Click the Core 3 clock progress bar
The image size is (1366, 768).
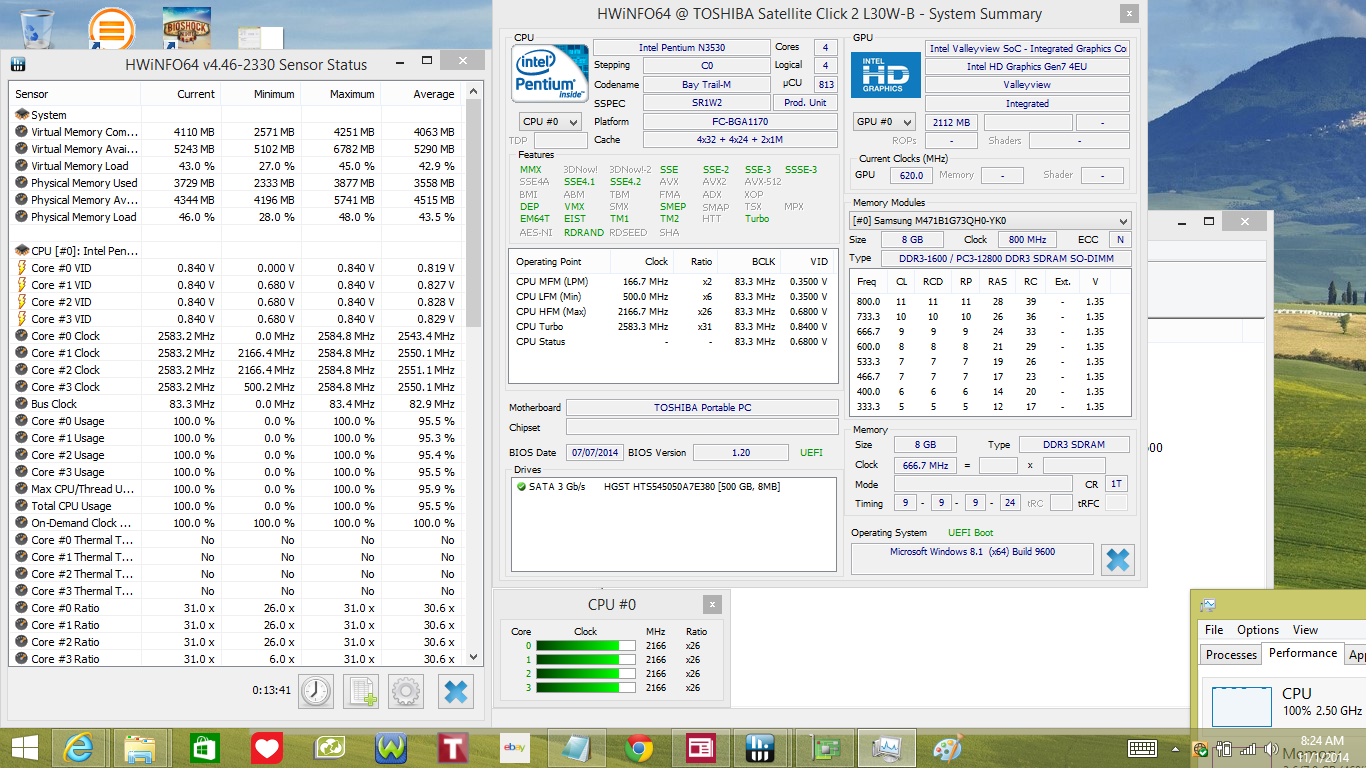(x=585, y=688)
